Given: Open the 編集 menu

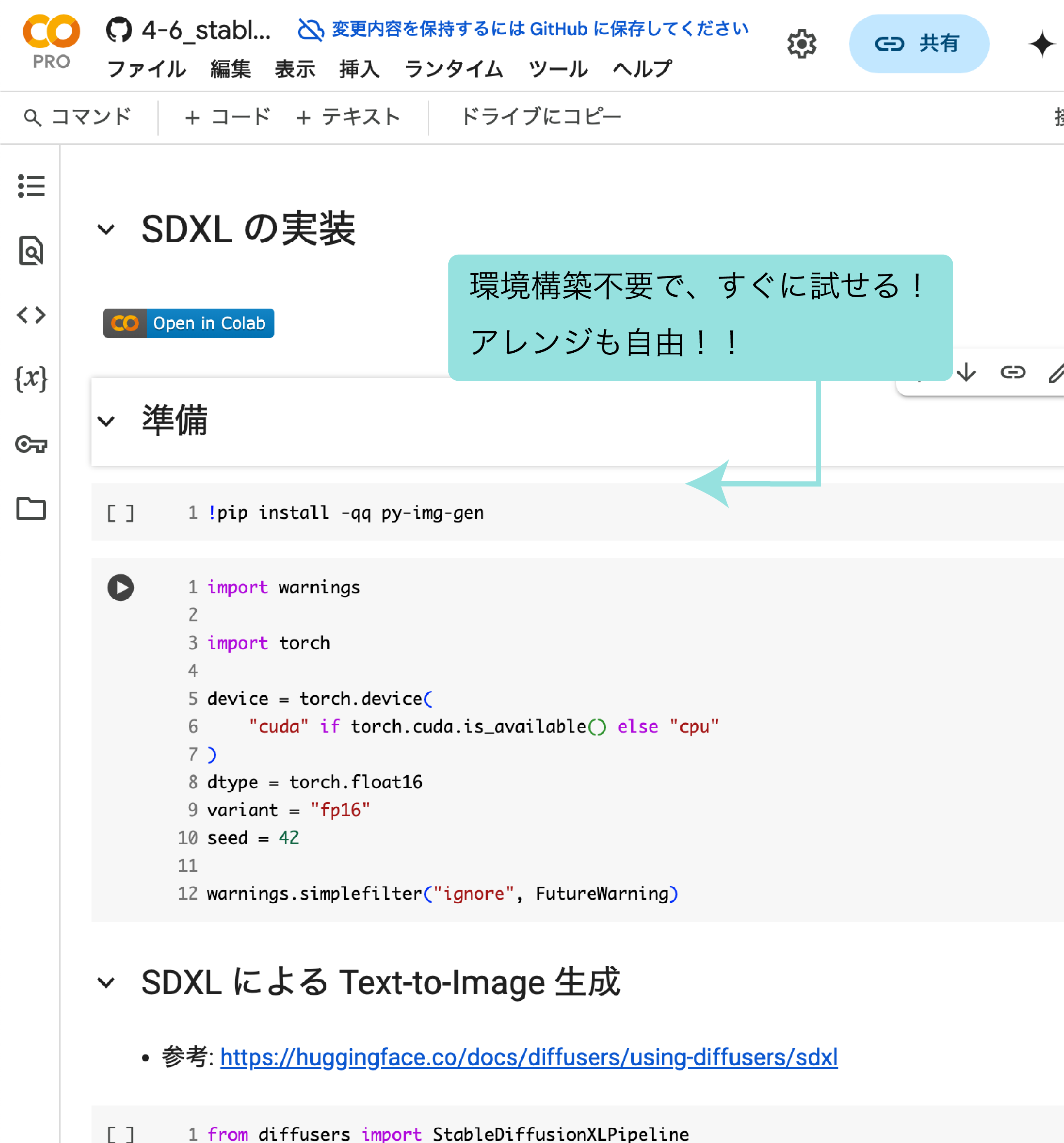Looking at the screenshot, I should (230, 70).
